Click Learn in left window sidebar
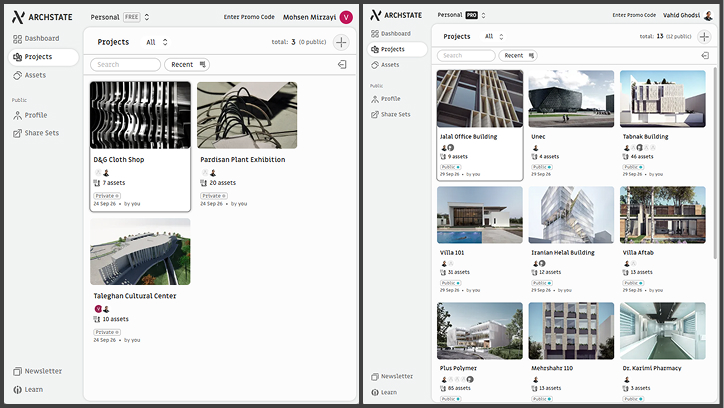 (28, 390)
